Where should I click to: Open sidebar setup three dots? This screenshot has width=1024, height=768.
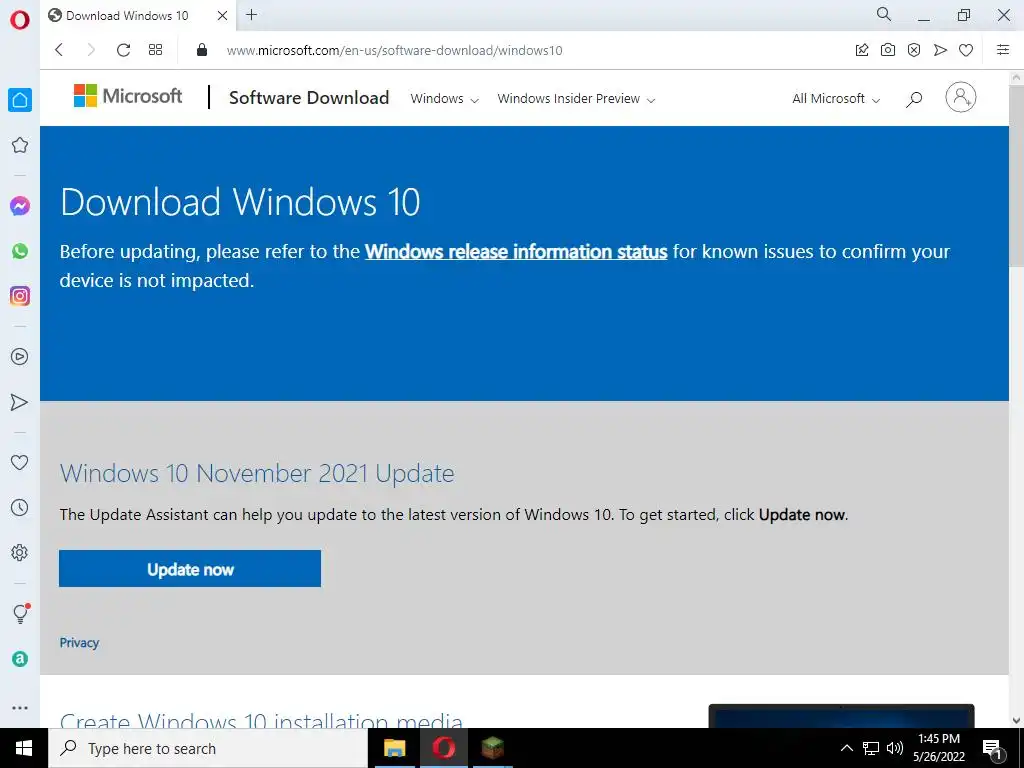tap(20, 708)
